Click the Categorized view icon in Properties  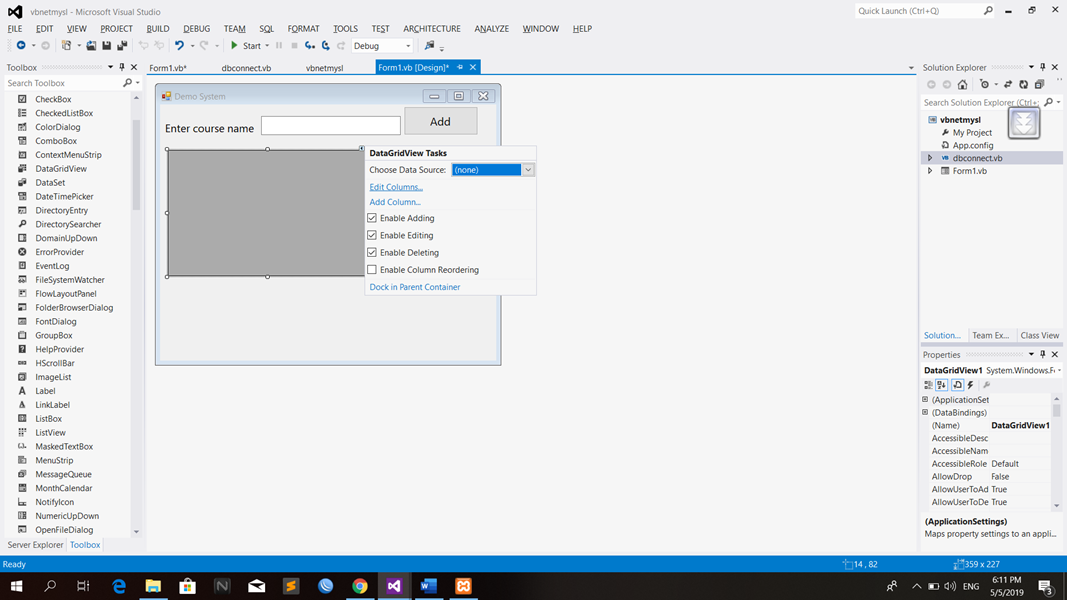928,385
